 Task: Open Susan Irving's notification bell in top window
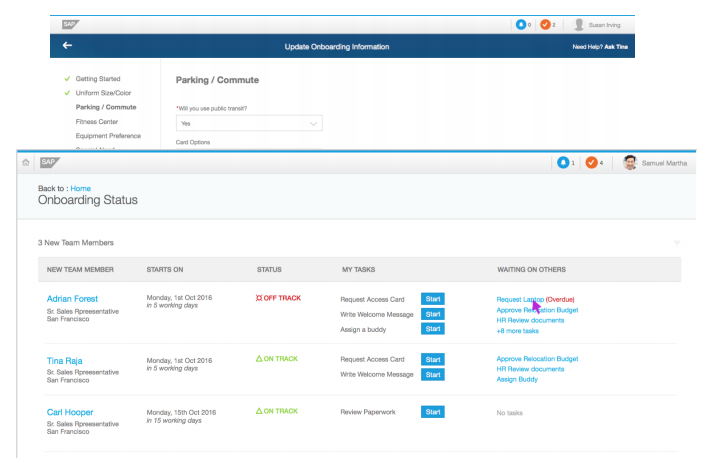[x=521, y=24]
